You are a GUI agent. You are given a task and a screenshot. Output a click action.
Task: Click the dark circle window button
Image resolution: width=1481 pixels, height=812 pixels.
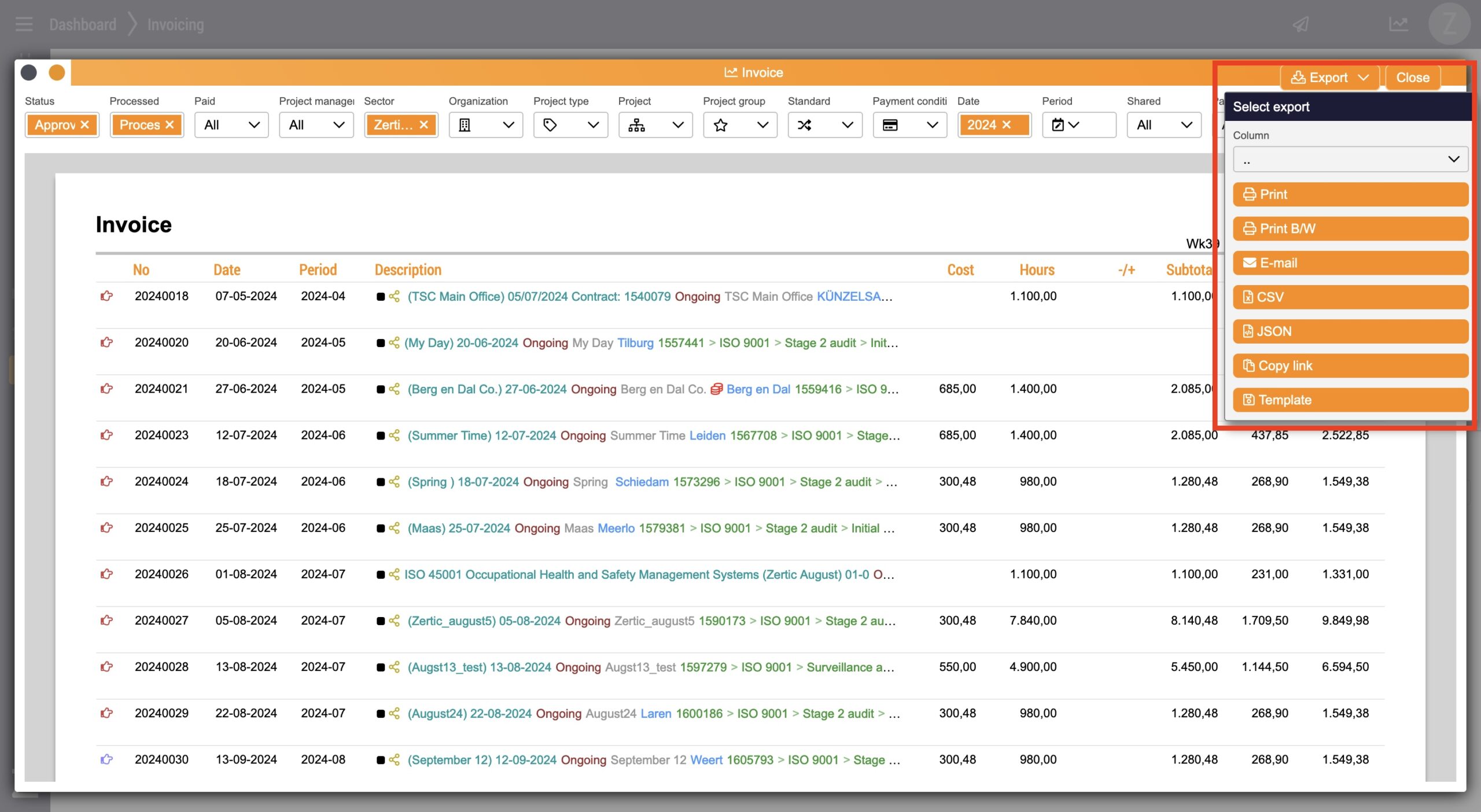click(x=29, y=73)
